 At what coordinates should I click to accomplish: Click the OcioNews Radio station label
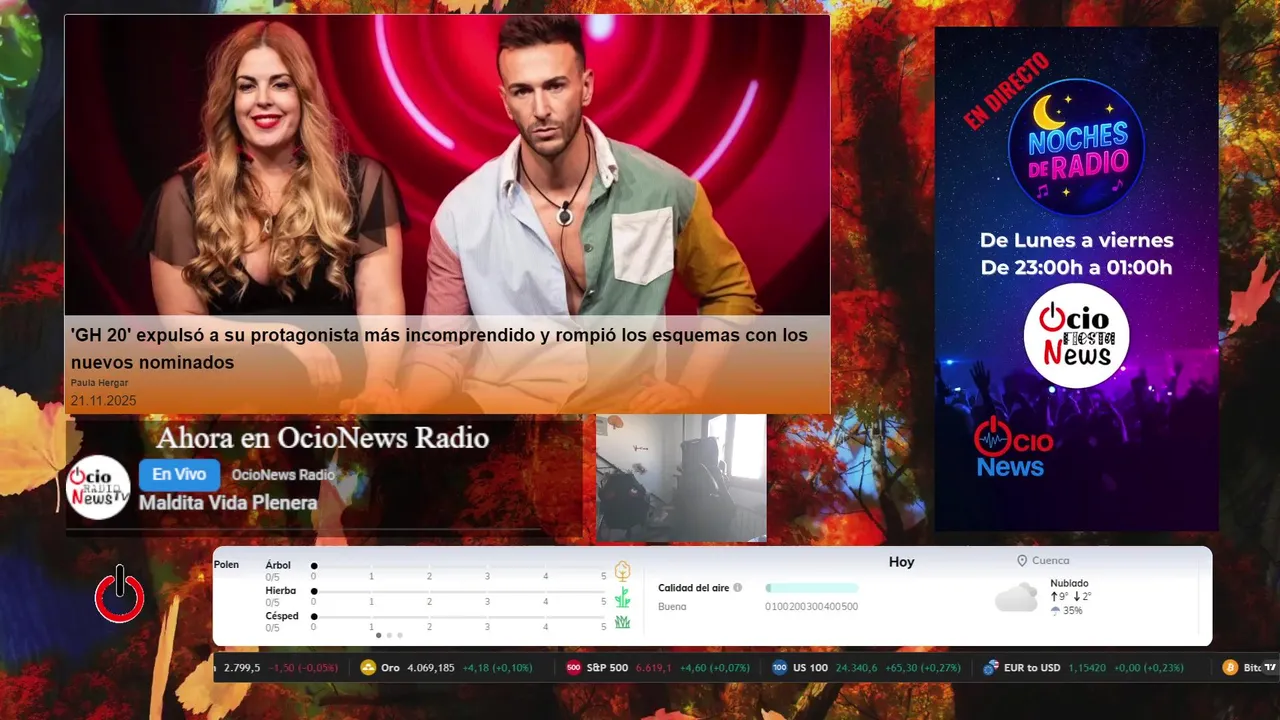click(283, 475)
